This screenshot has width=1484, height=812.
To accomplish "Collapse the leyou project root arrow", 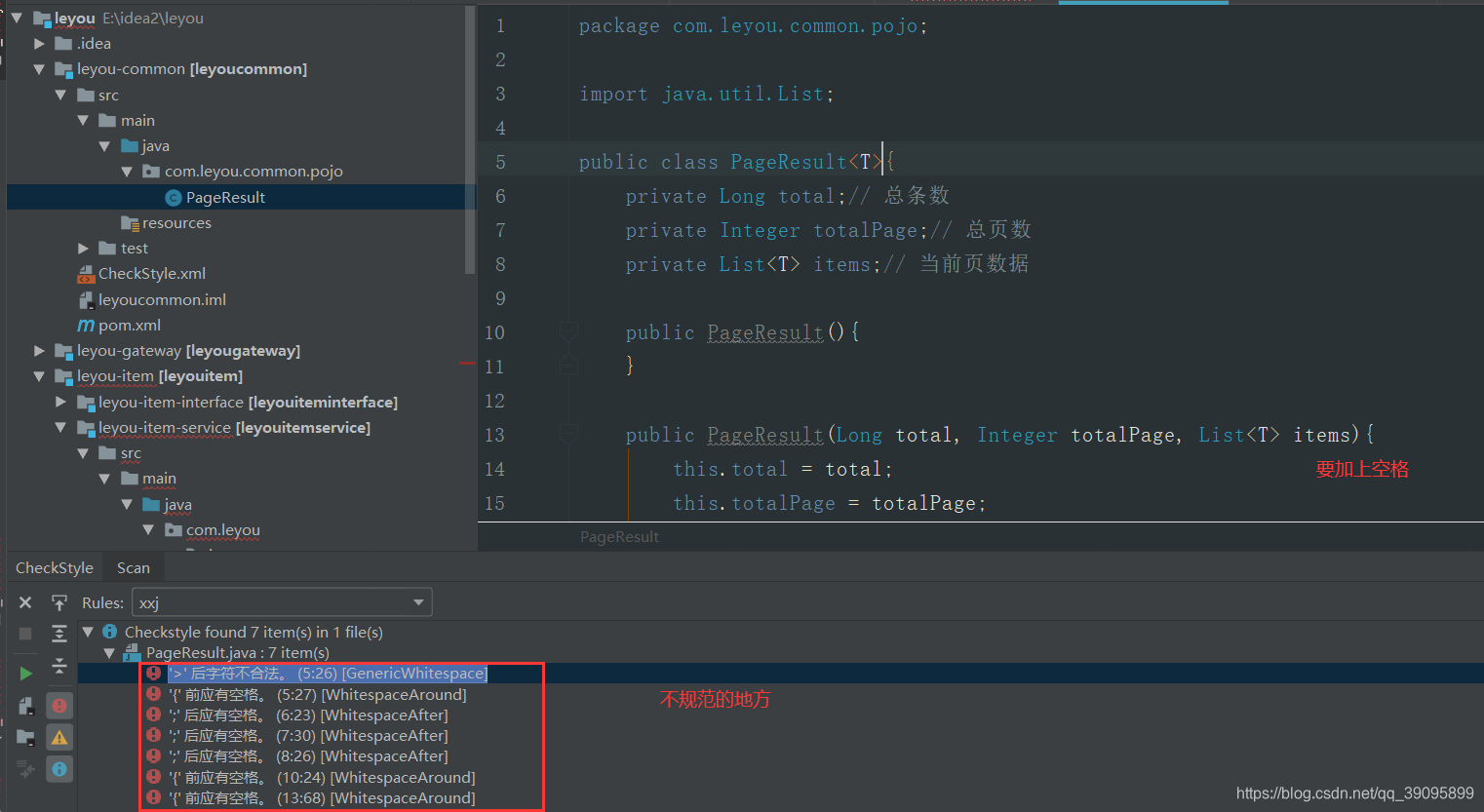I will pos(17,18).
